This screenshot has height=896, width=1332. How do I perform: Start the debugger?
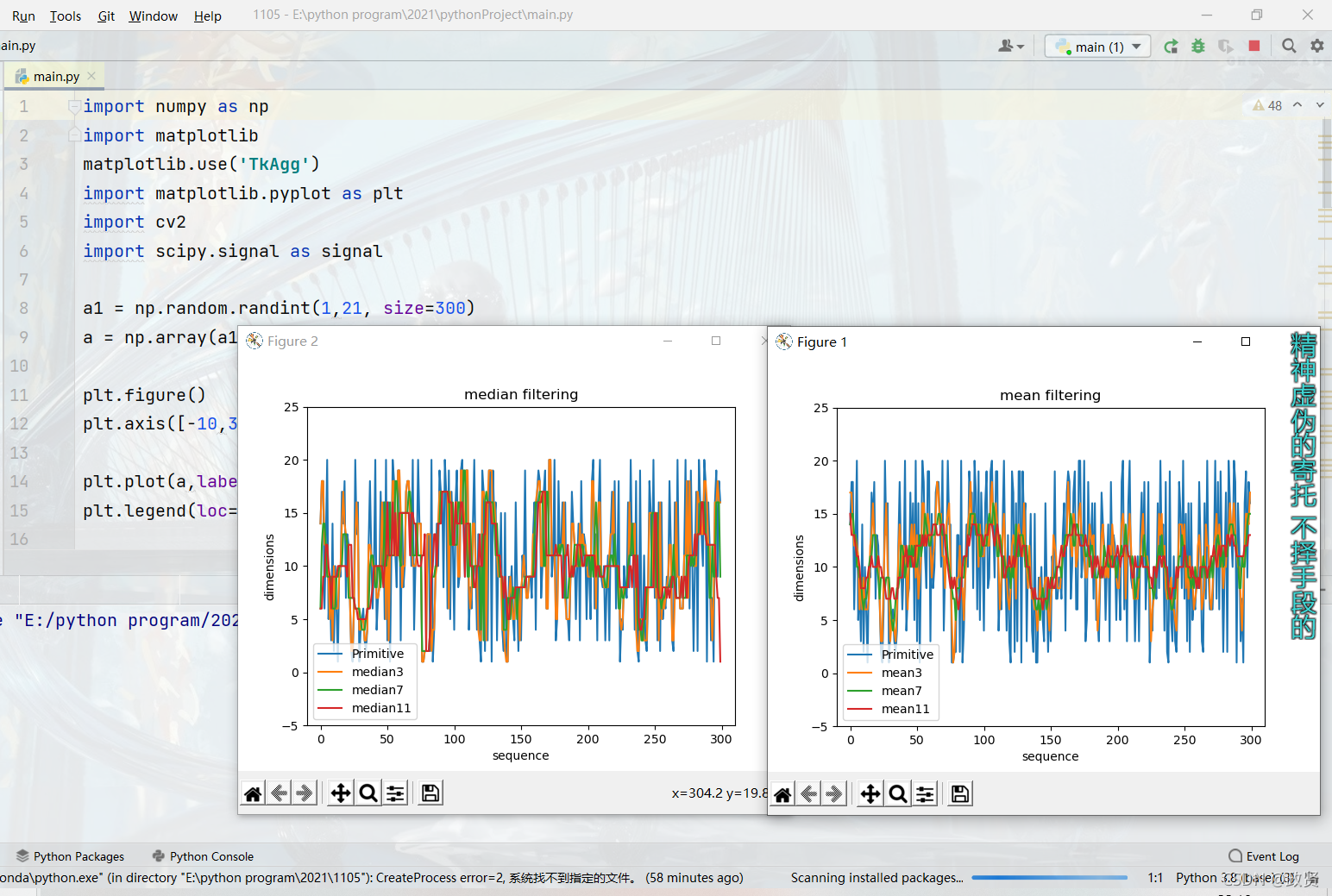pyautogui.click(x=1198, y=46)
